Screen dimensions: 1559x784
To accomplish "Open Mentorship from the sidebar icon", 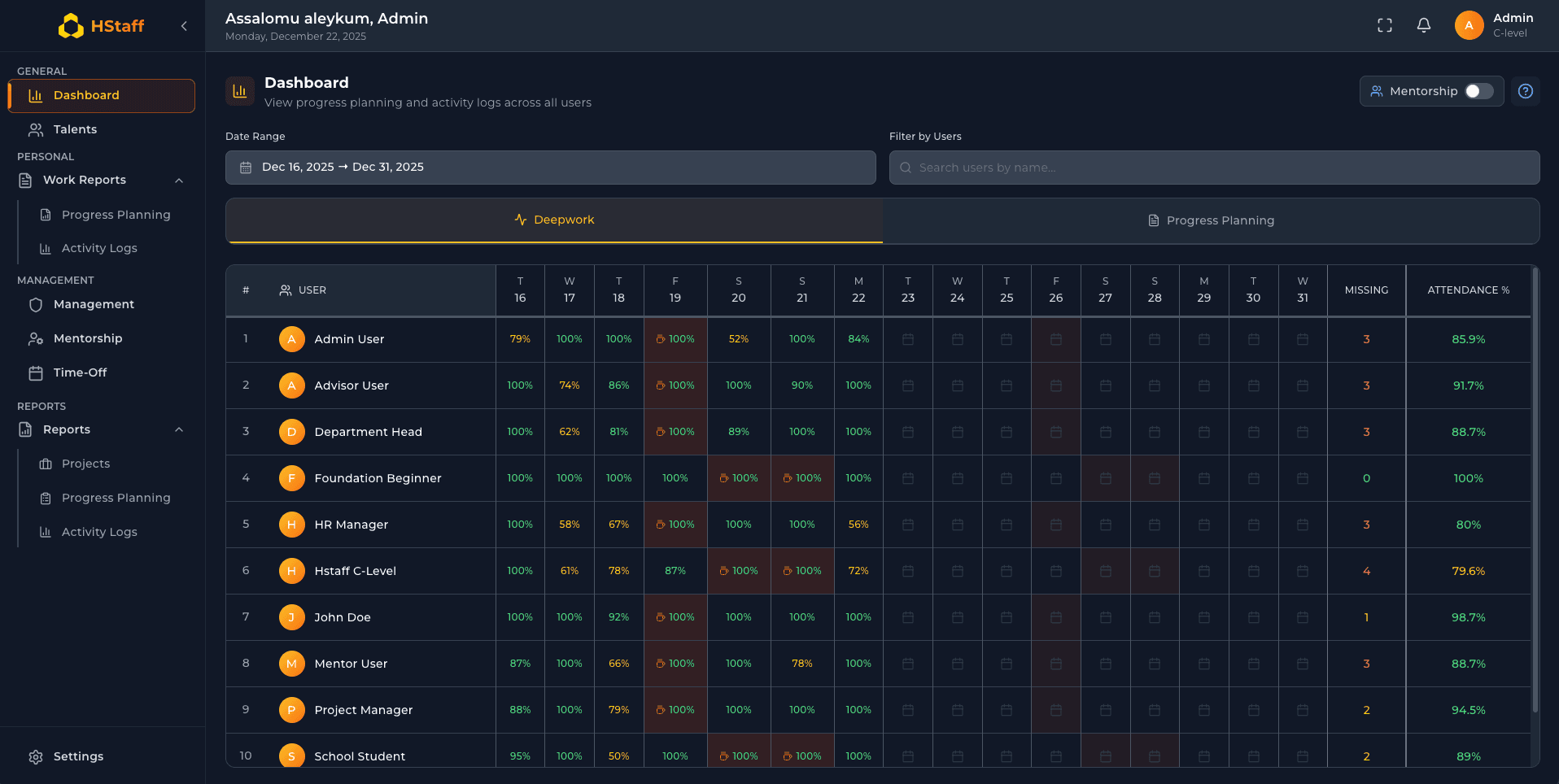I will pyautogui.click(x=36, y=338).
